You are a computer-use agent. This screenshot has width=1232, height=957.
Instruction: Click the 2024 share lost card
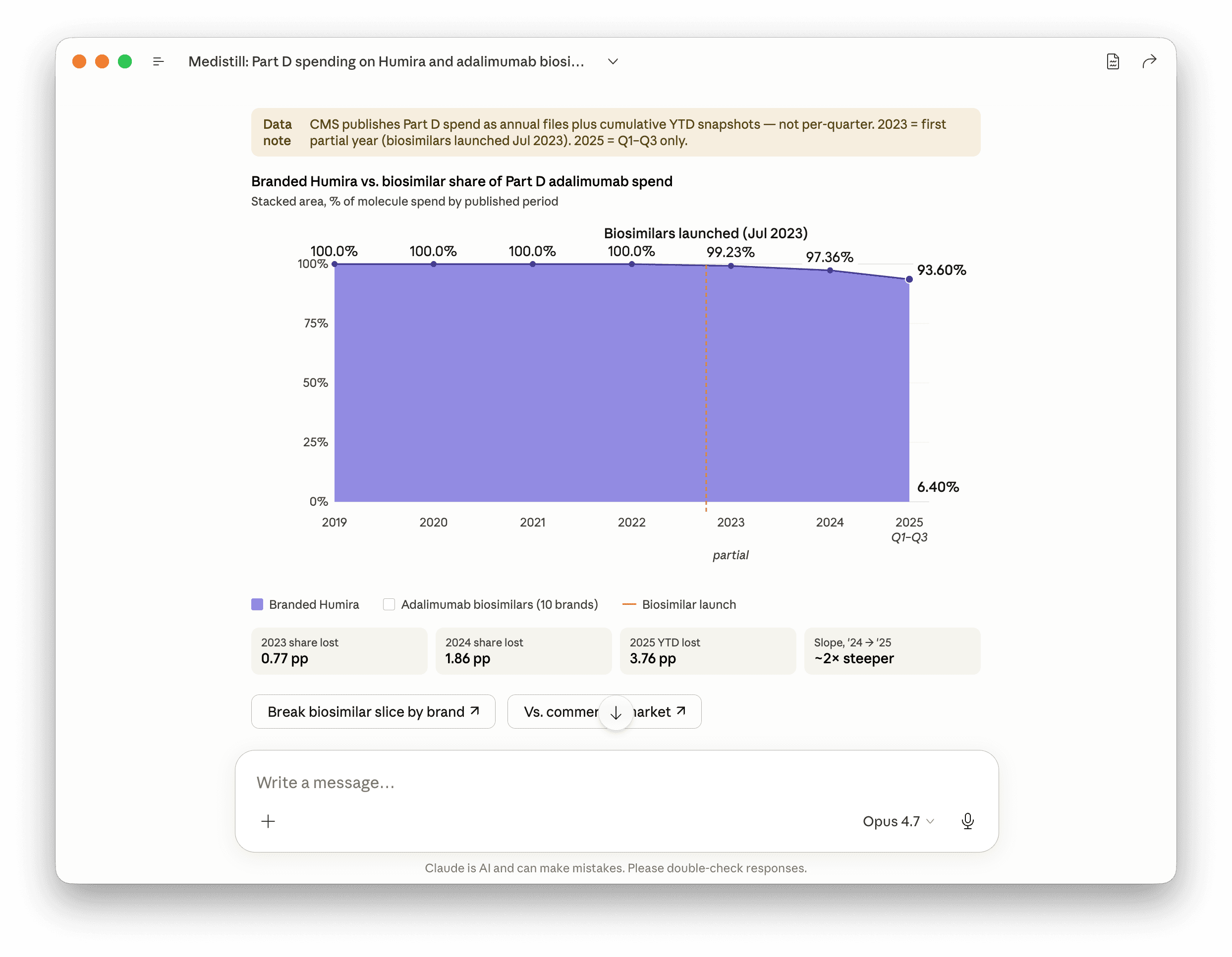pos(523,651)
